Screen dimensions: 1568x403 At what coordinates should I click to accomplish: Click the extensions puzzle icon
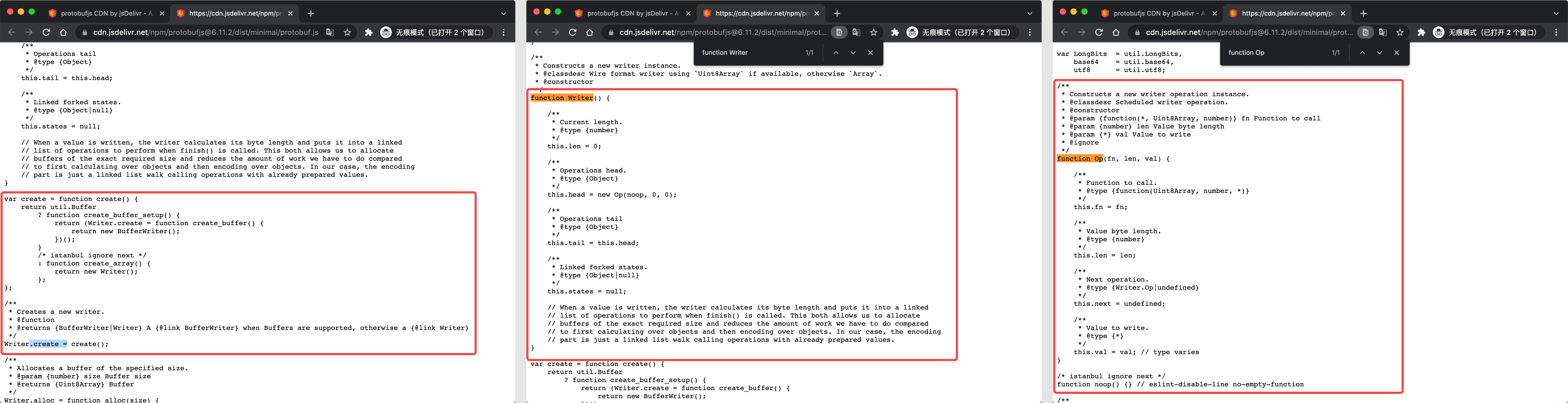click(x=368, y=32)
